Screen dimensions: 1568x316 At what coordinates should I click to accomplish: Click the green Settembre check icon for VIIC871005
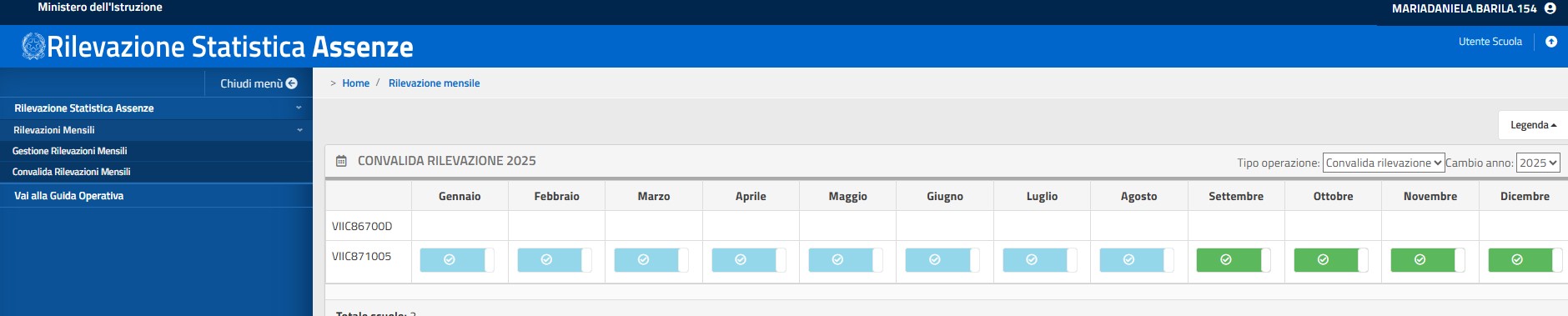click(x=1226, y=260)
